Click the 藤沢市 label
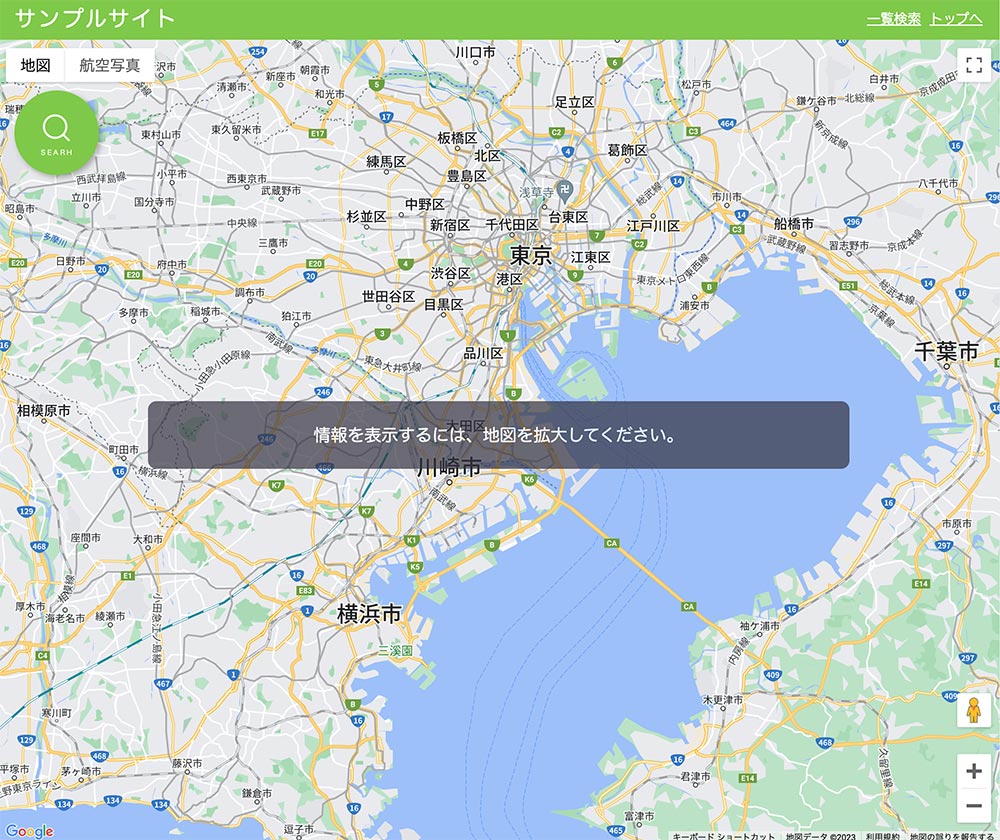Image resolution: width=1000 pixels, height=840 pixels. click(x=187, y=763)
